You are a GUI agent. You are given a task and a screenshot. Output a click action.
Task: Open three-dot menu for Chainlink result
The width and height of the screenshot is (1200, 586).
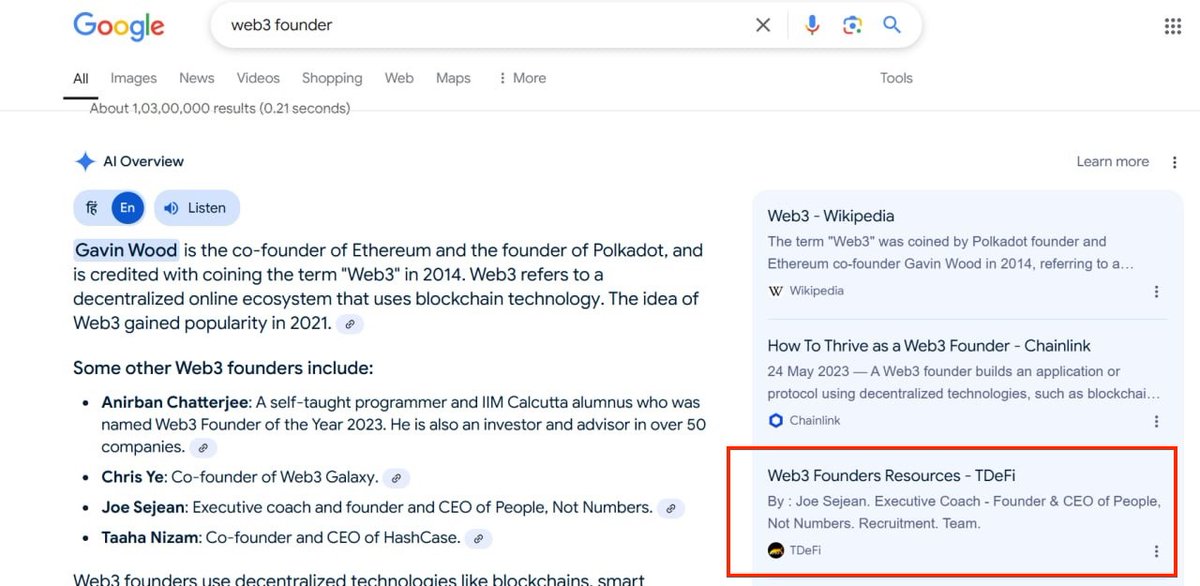(1156, 422)
